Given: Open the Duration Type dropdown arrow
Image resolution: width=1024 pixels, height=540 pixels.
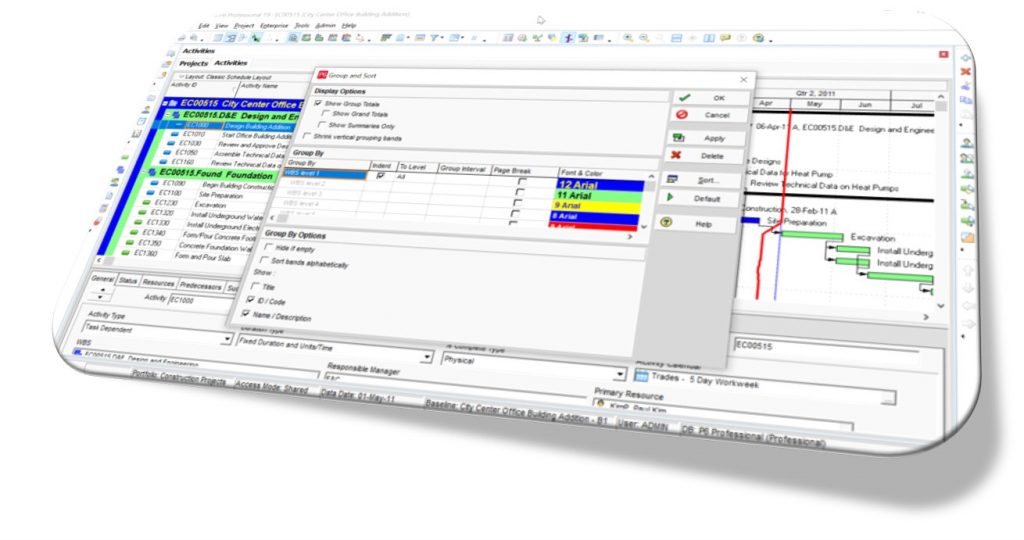Looking at the screenshot, I should (x=426, y=357).
